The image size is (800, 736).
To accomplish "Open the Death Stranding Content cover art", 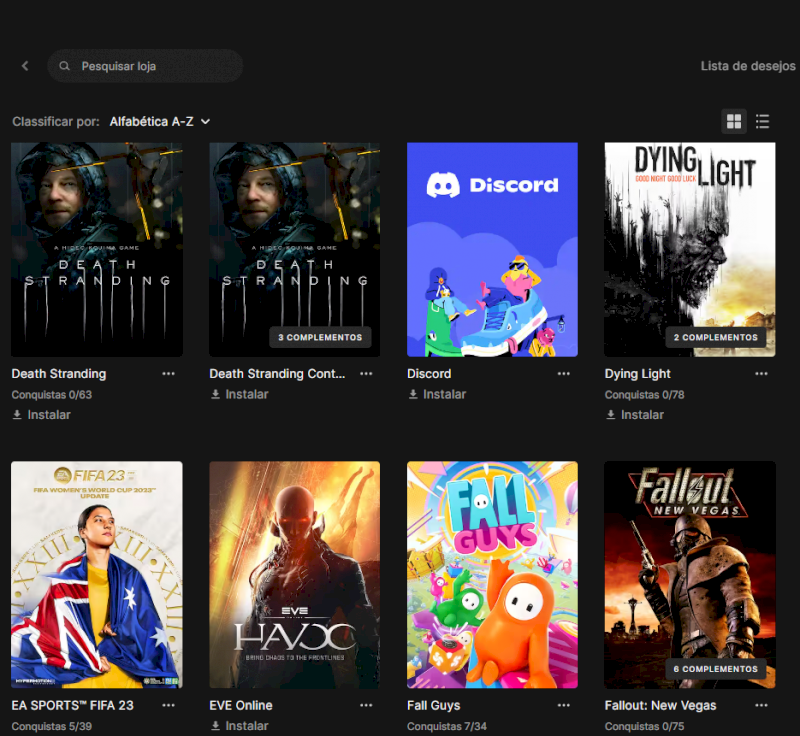I will (x=294, y=249).
